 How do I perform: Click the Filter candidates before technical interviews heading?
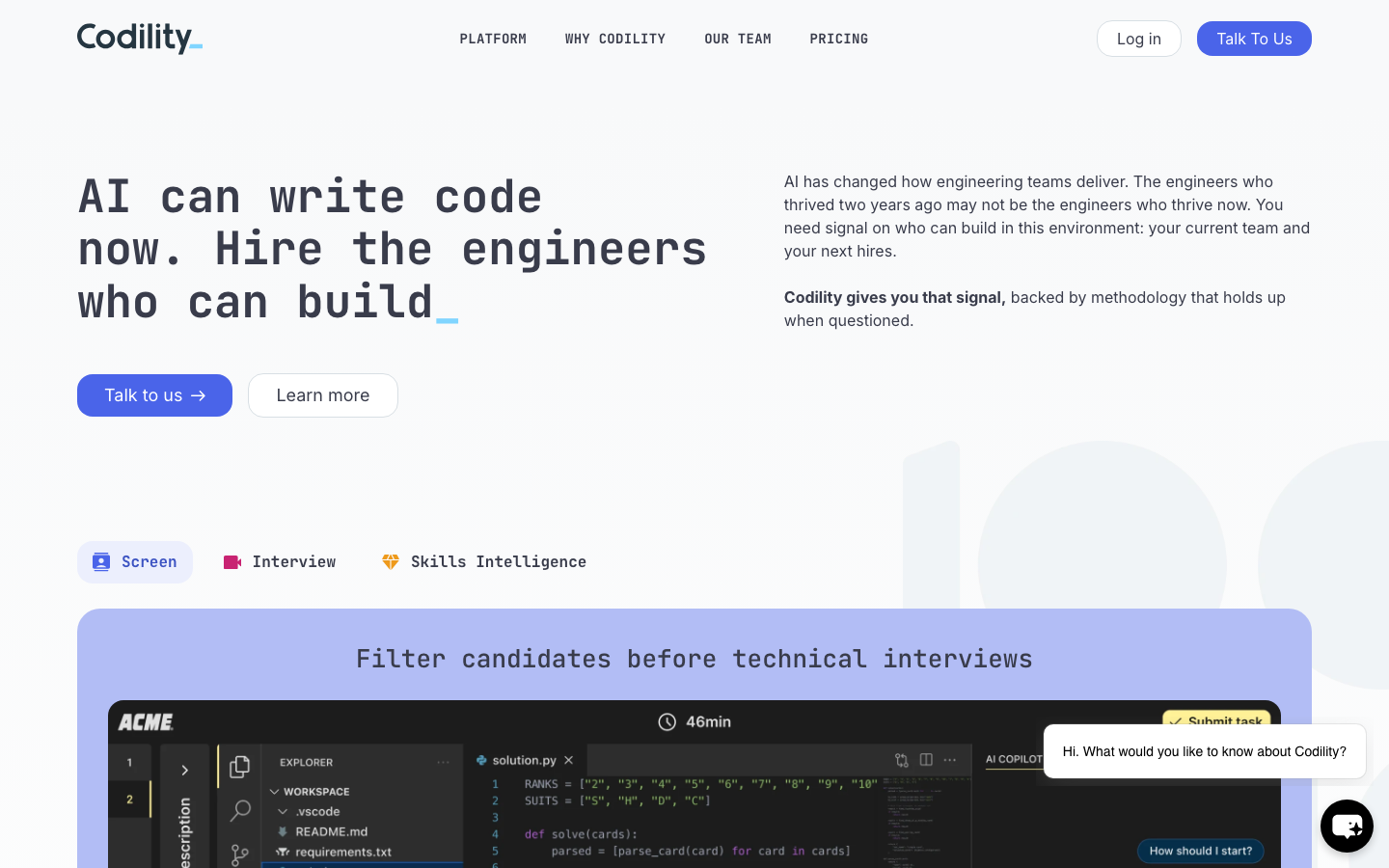pos(694,659)
